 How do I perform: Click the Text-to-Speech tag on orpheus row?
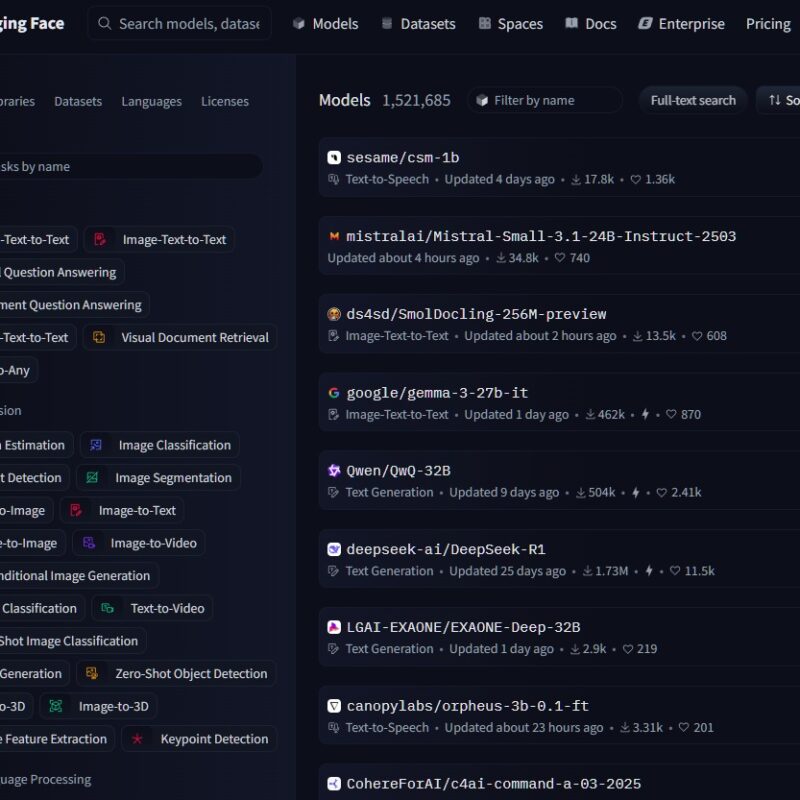[x=387, y=727]
